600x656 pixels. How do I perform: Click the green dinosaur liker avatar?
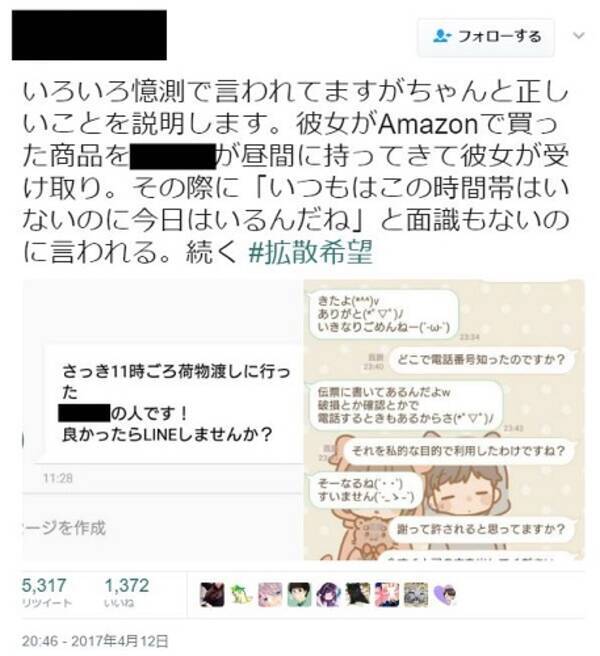coord(241,594)
